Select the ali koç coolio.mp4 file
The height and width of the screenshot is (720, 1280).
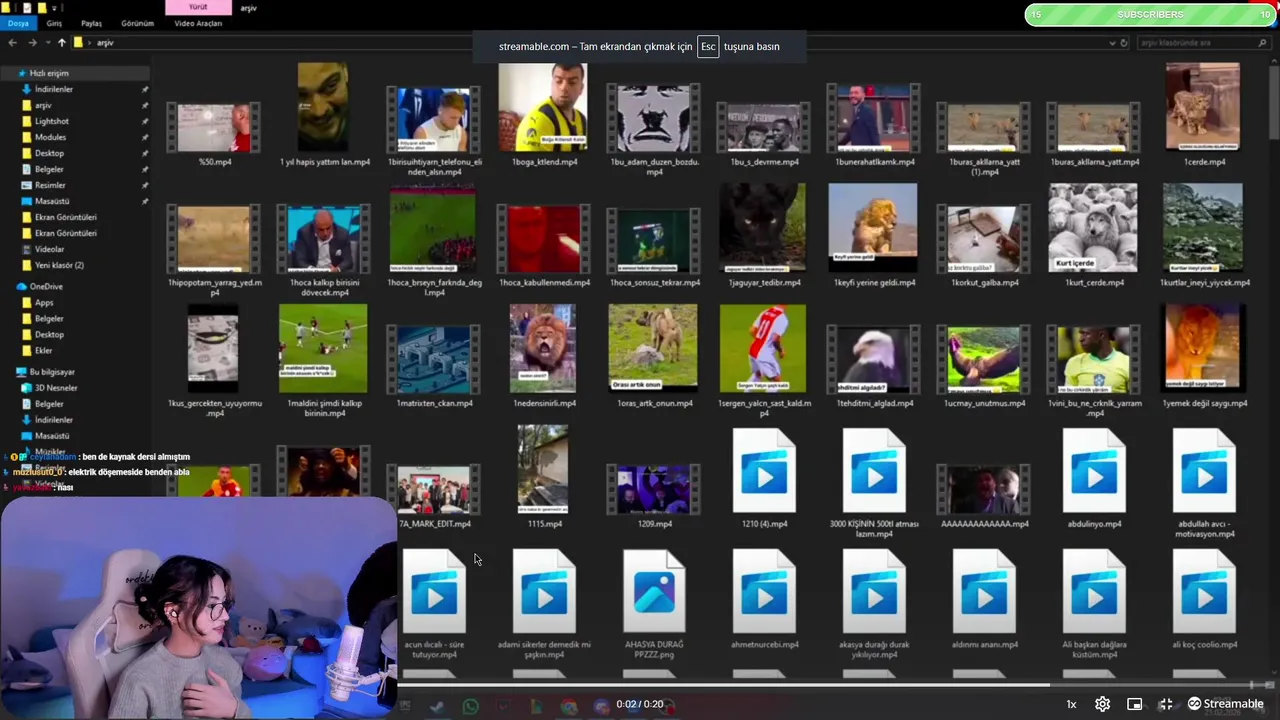pyautogui.click(x=1204, y=591)
